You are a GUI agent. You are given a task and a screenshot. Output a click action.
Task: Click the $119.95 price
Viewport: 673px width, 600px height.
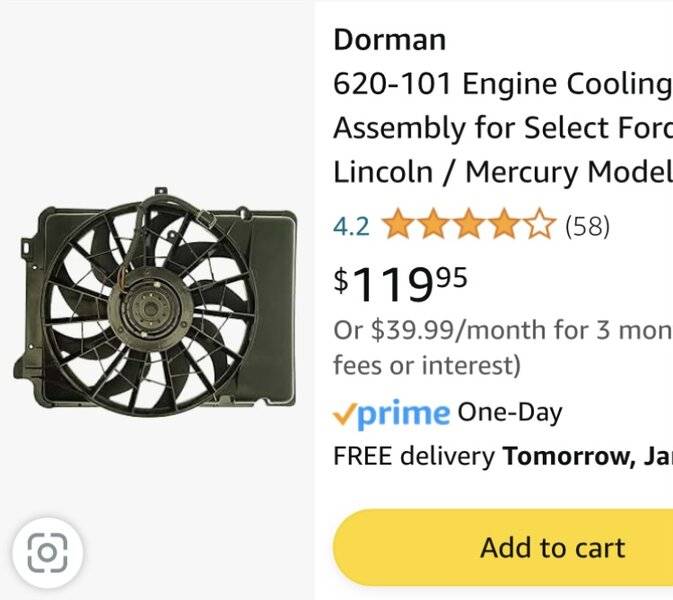point(400,282)
